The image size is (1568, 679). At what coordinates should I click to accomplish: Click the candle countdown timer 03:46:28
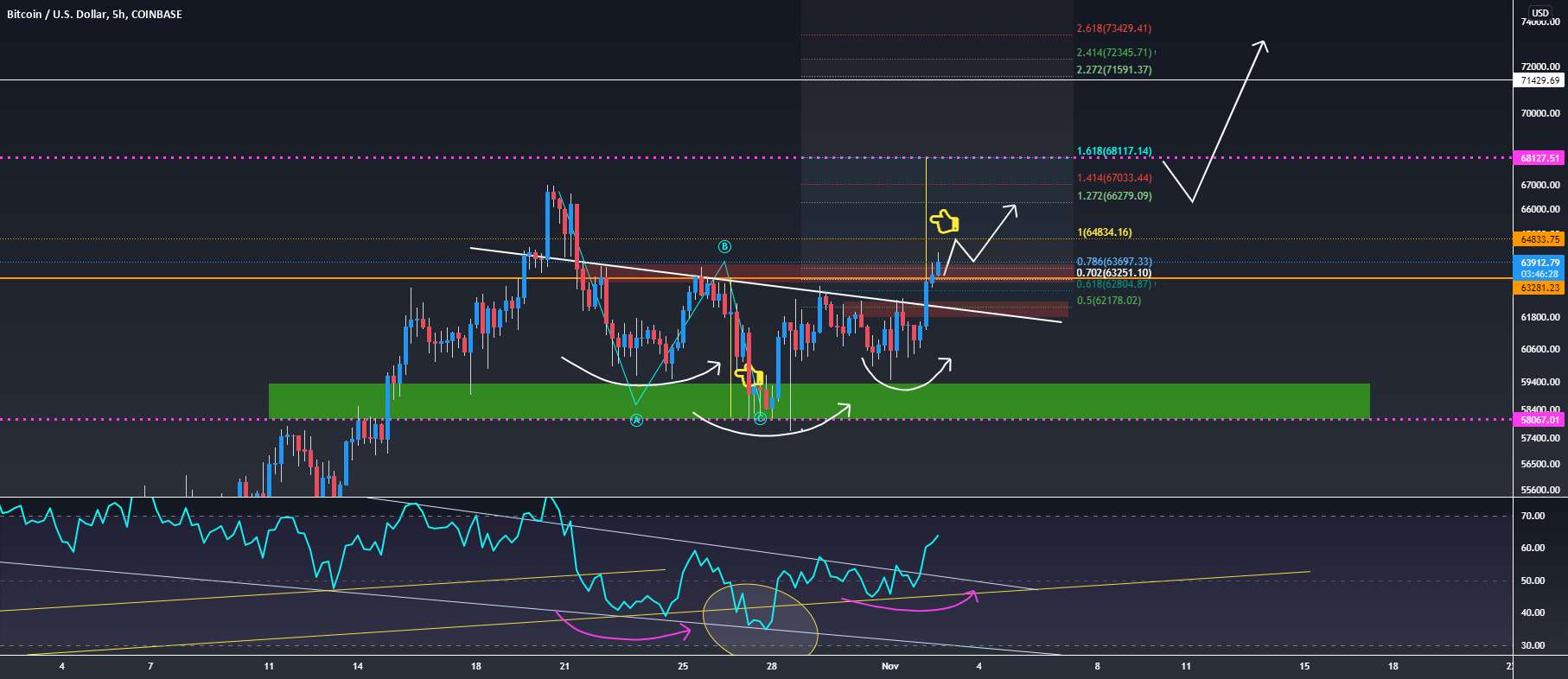point(1540,274)
